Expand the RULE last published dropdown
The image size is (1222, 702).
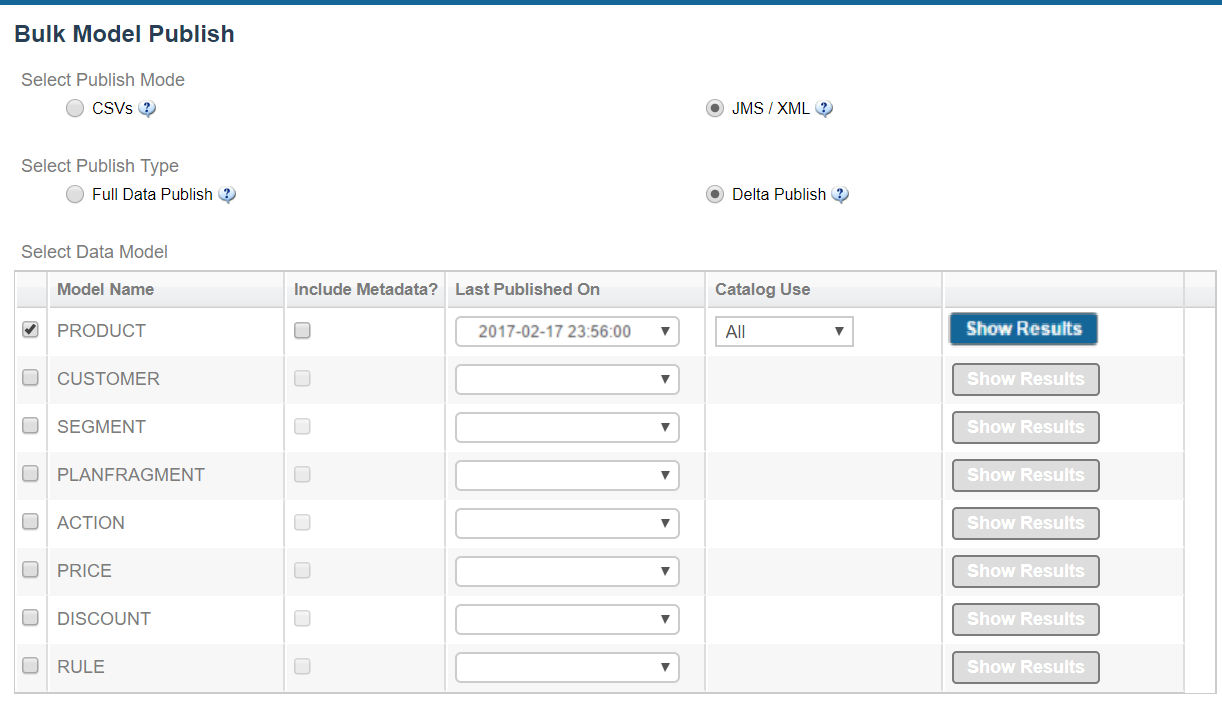tap(567, 668)
